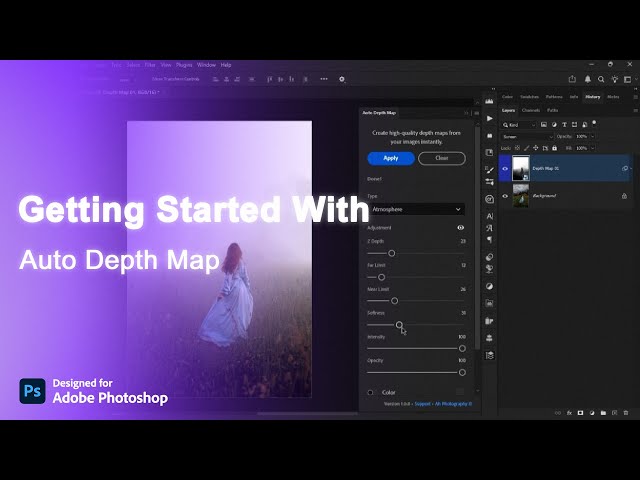The width and height of the screenshot is (640, 480).
Task: Open the Plugins menu
Action: pyautogui.click(x=184, y=65)
